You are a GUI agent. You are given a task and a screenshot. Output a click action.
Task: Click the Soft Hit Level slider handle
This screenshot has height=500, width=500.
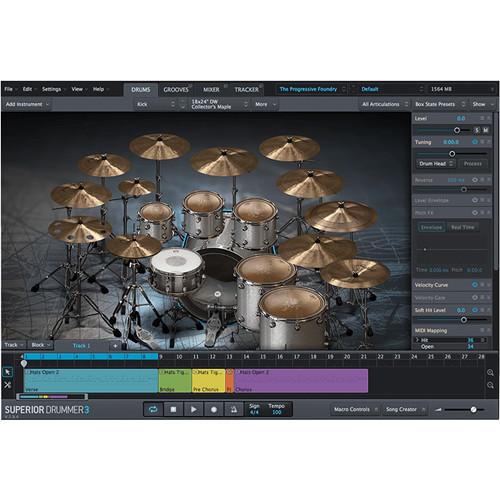[464, 320]
